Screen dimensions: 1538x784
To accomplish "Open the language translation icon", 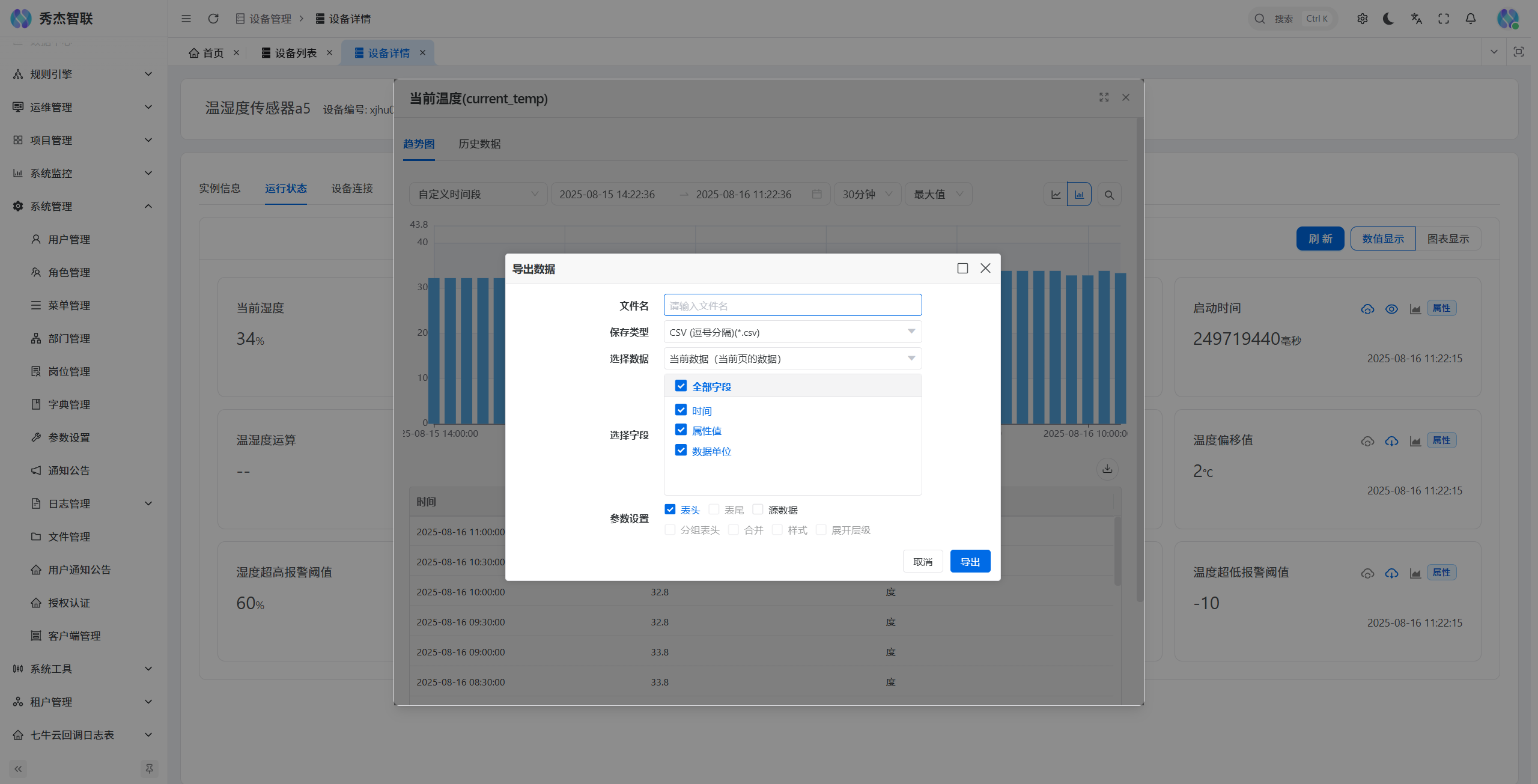I will point(1416,19).
